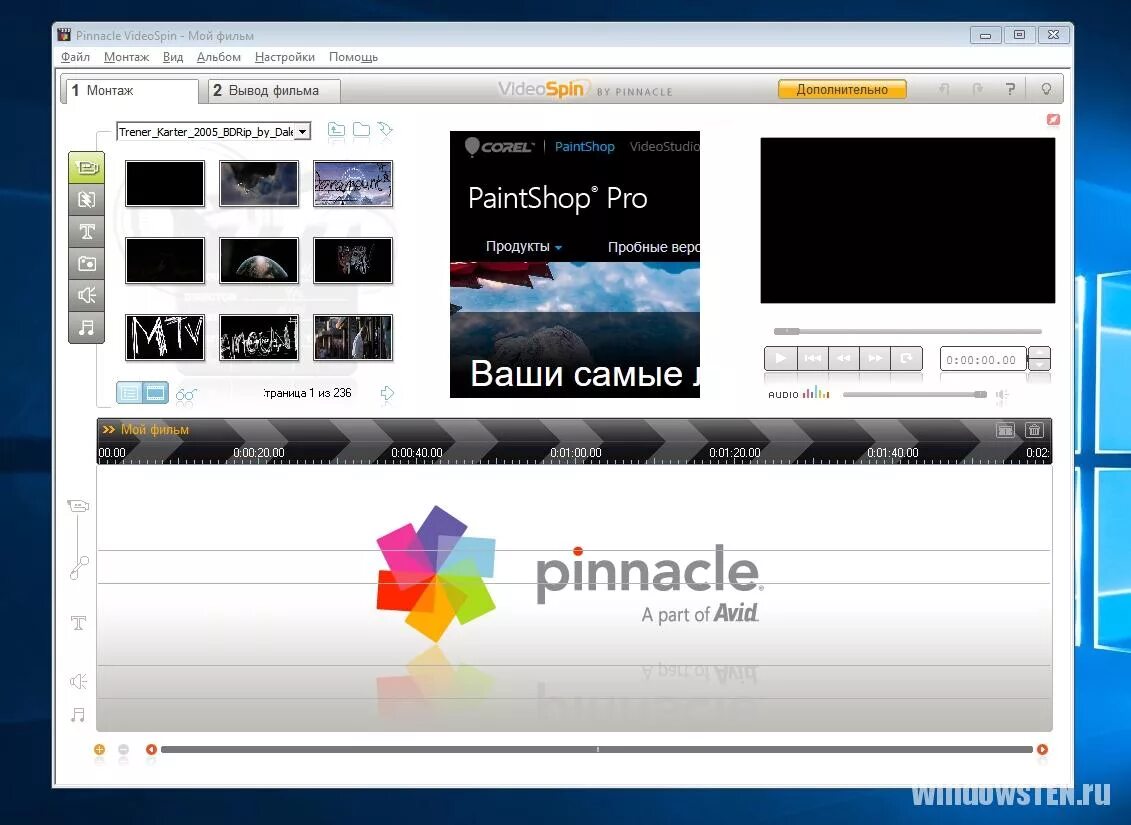The height and width of the screenshot is (825, 1131).
Task: Click the undo arrow icon
Action: tap(944, 89)
